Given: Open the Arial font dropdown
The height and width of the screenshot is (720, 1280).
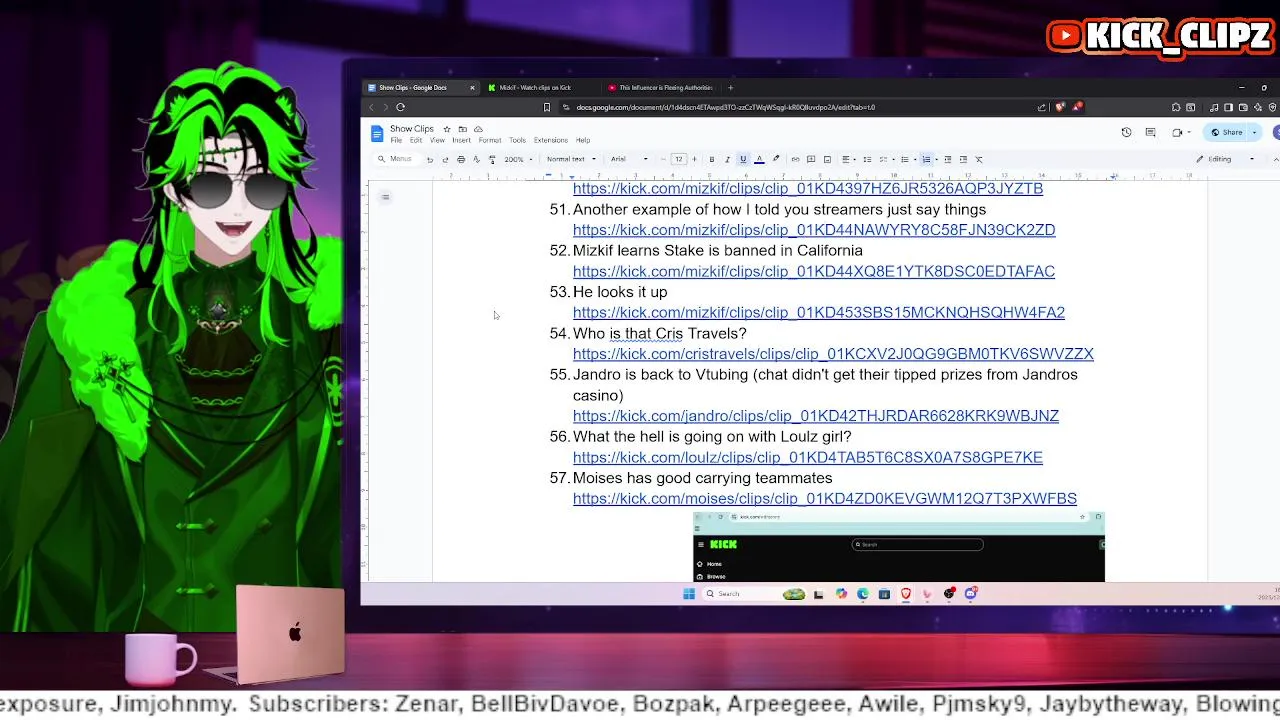Looking at the screenshot, I should (629, 159).
